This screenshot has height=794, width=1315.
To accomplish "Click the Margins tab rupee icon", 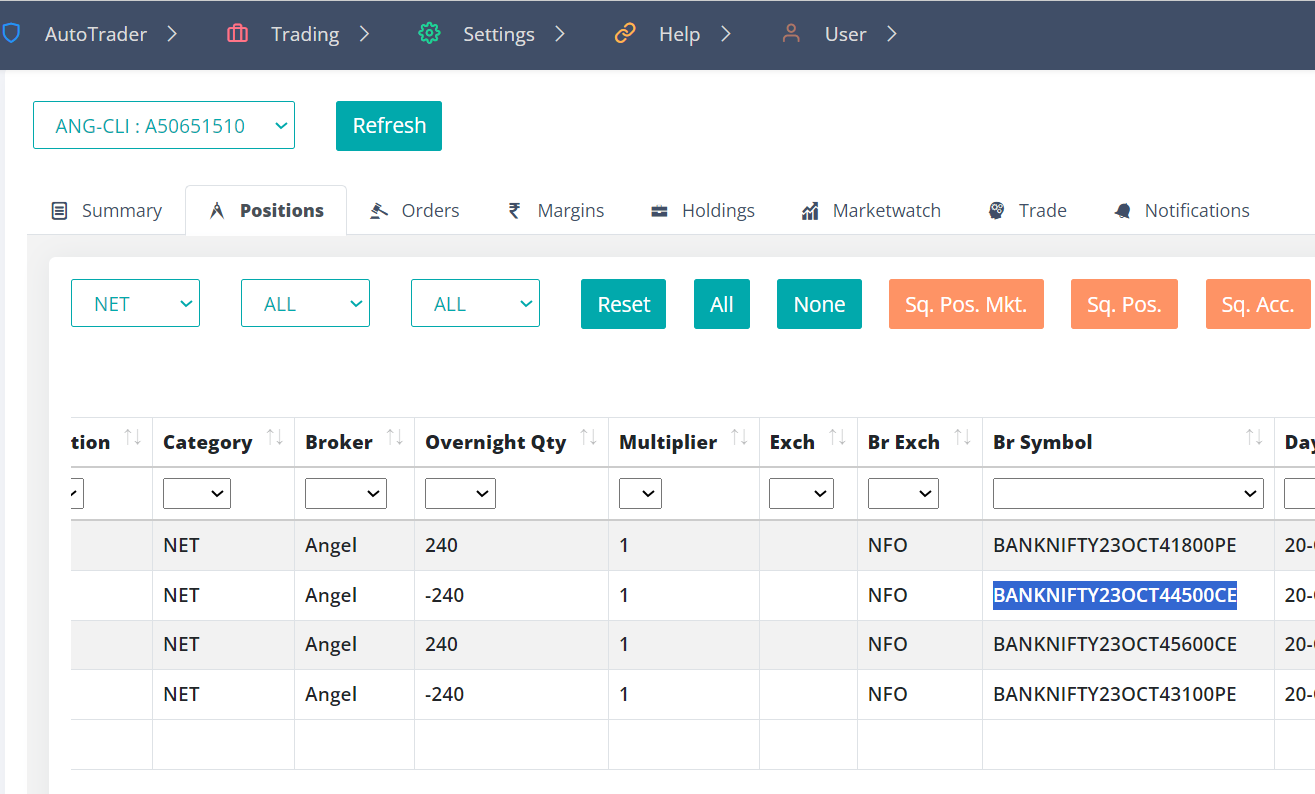I will pyautogui.click(x=515, y=211).
